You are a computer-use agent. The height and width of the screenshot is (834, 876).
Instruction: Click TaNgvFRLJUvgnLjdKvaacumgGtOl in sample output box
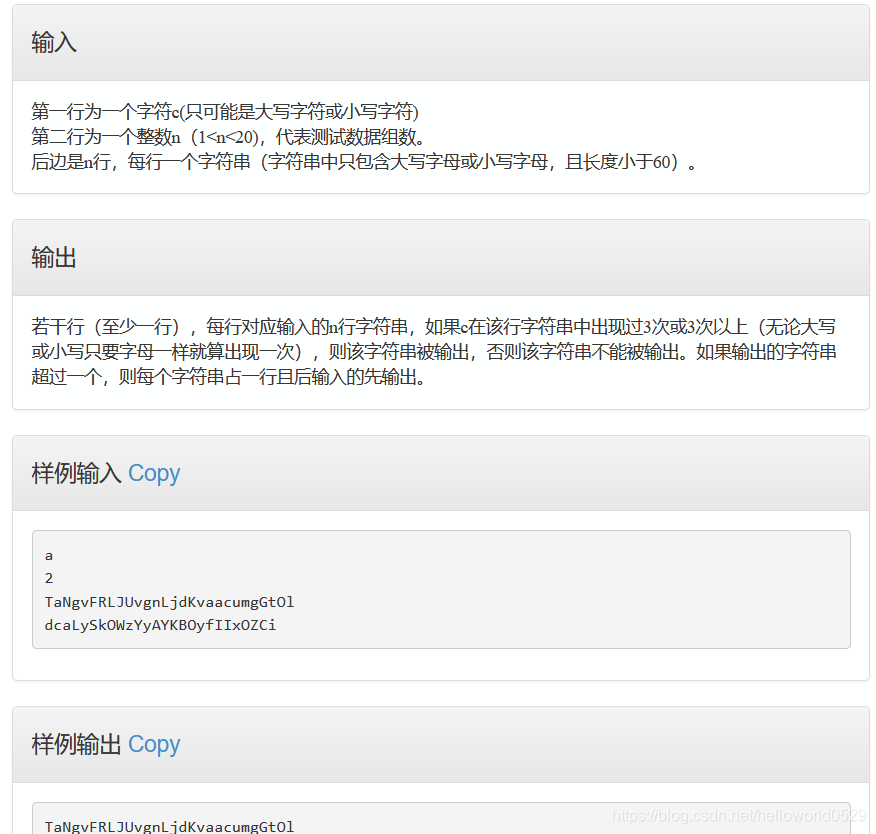coord(169,826)
